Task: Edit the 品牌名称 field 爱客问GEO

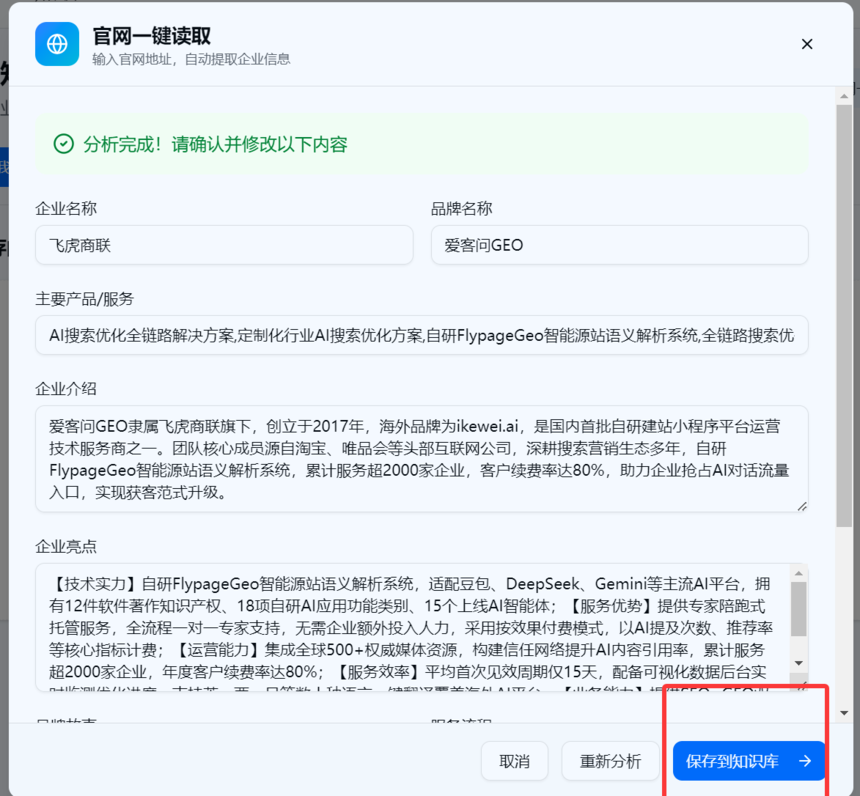Action: (x=620, y=245)
